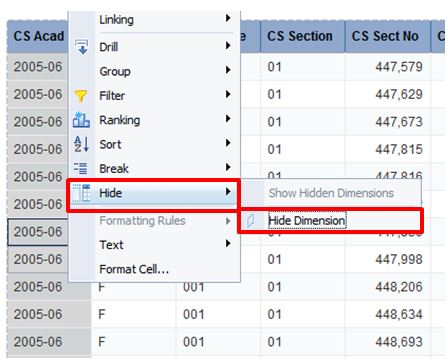
Task: Click the Formatting Rules entry
Action: (x=154, y=220)
